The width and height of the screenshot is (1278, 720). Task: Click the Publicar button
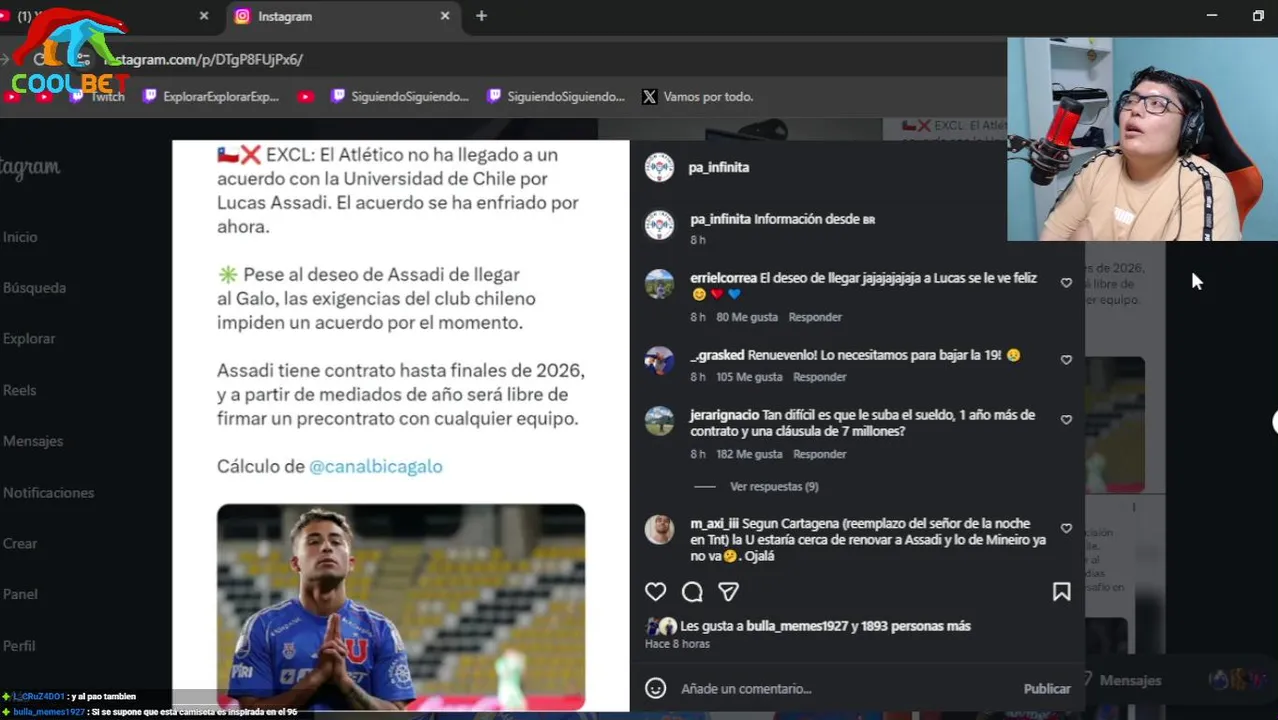1047,688
